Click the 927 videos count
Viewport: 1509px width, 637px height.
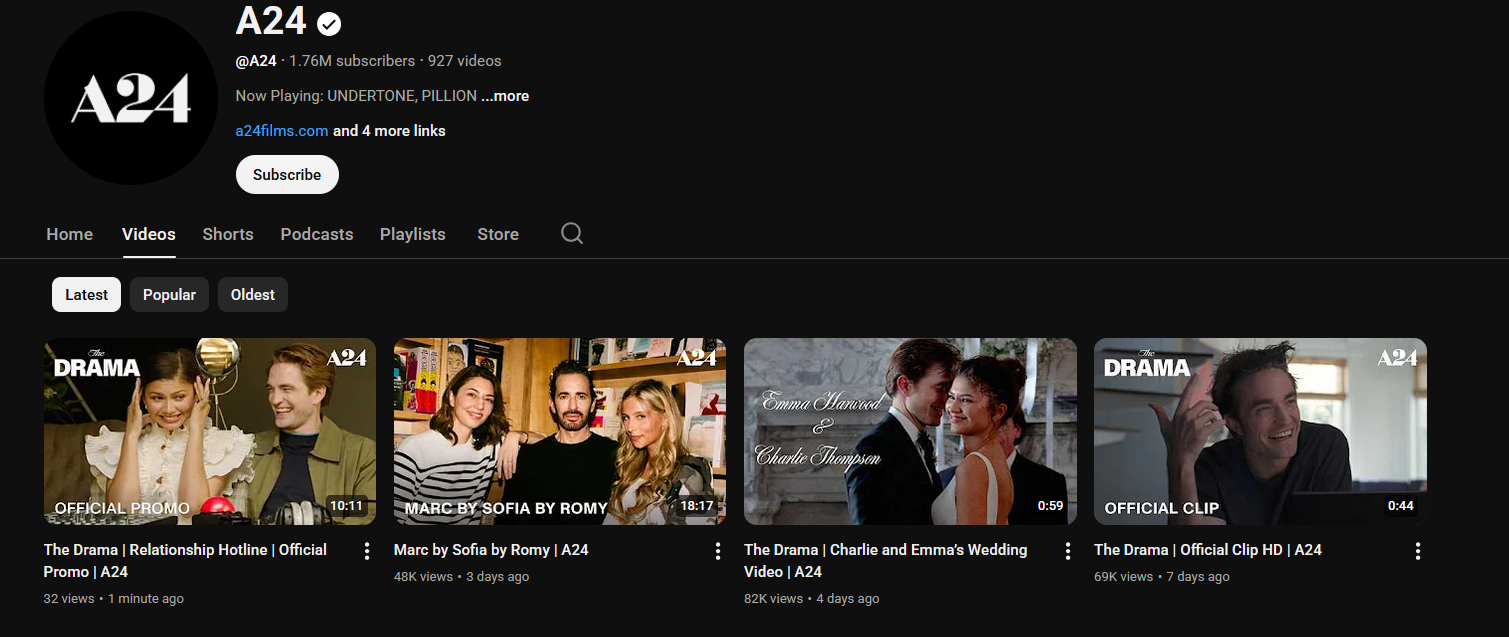pyautogui.click(x=465, y=61)
